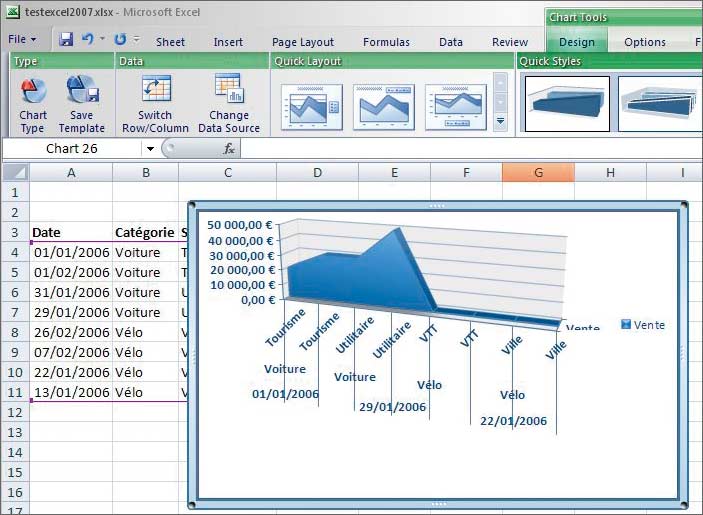
Task: Choose the third Quick Layout thumbnail
Action: click(456, 106)
